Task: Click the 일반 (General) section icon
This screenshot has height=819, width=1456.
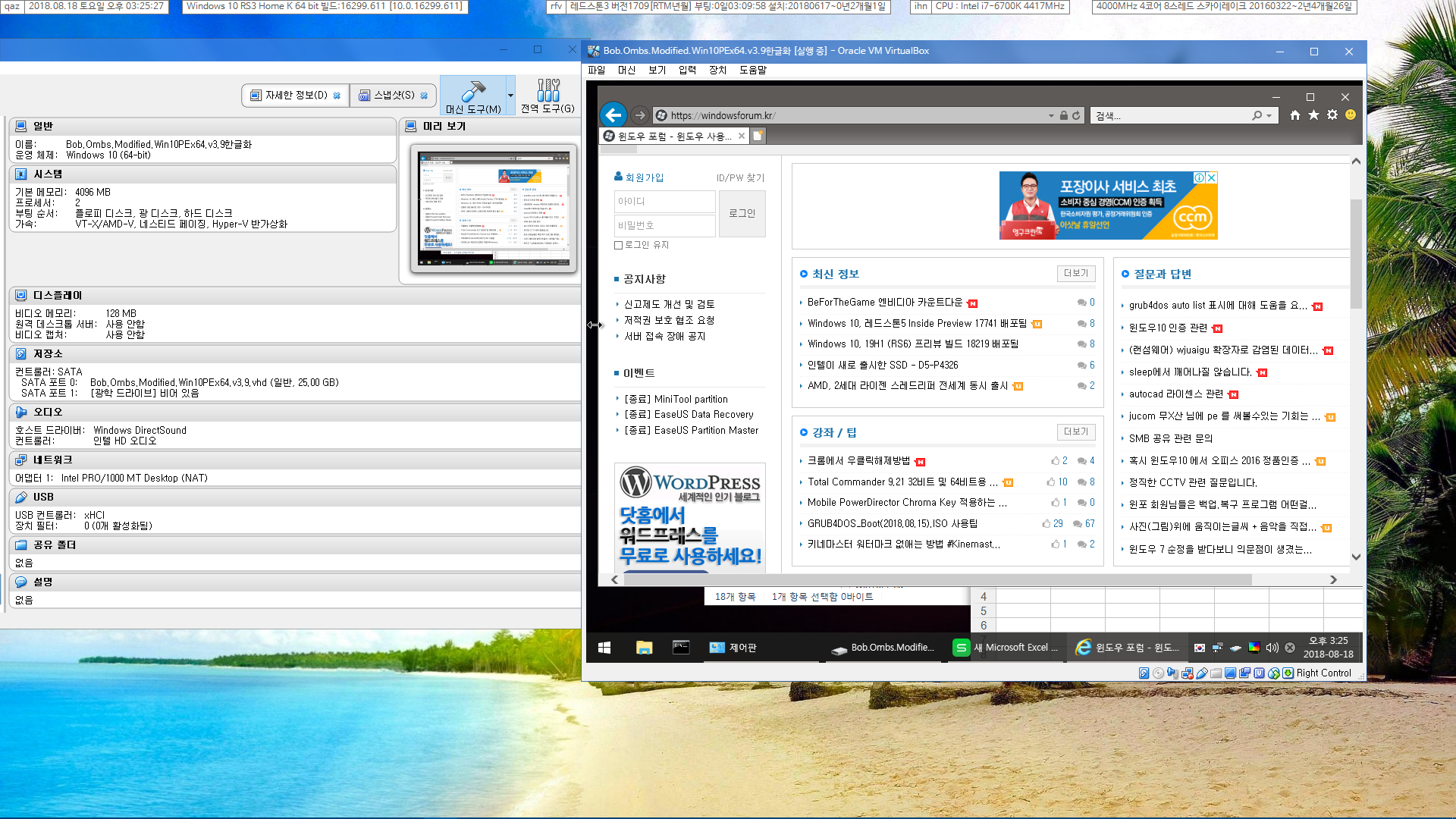Action: pos(21,126)
